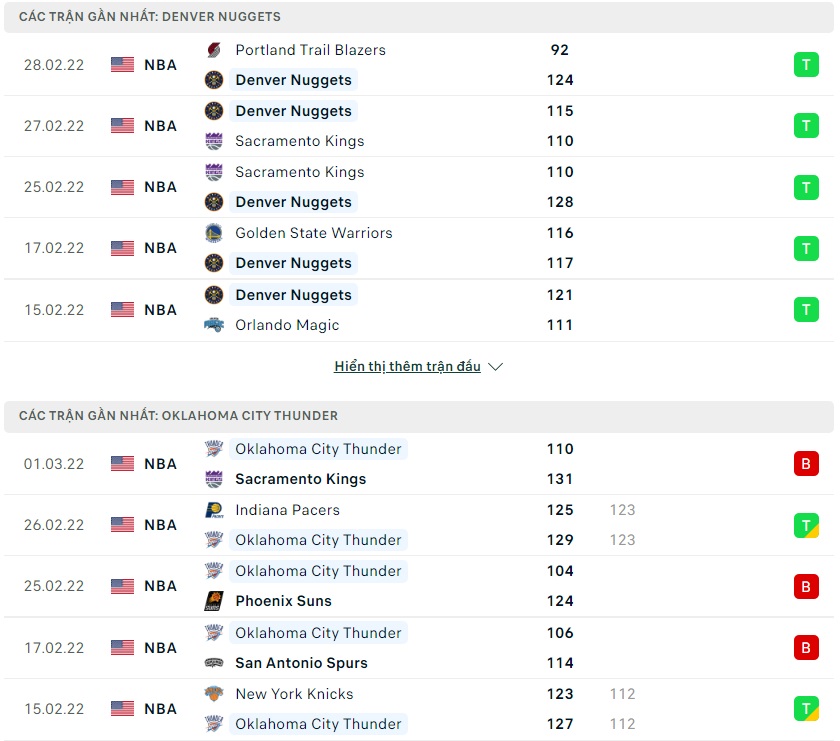The width and height of the screenshot is (840, 741).
Task: Click the Golden State Warriors logo
Action: pos(213,233)
